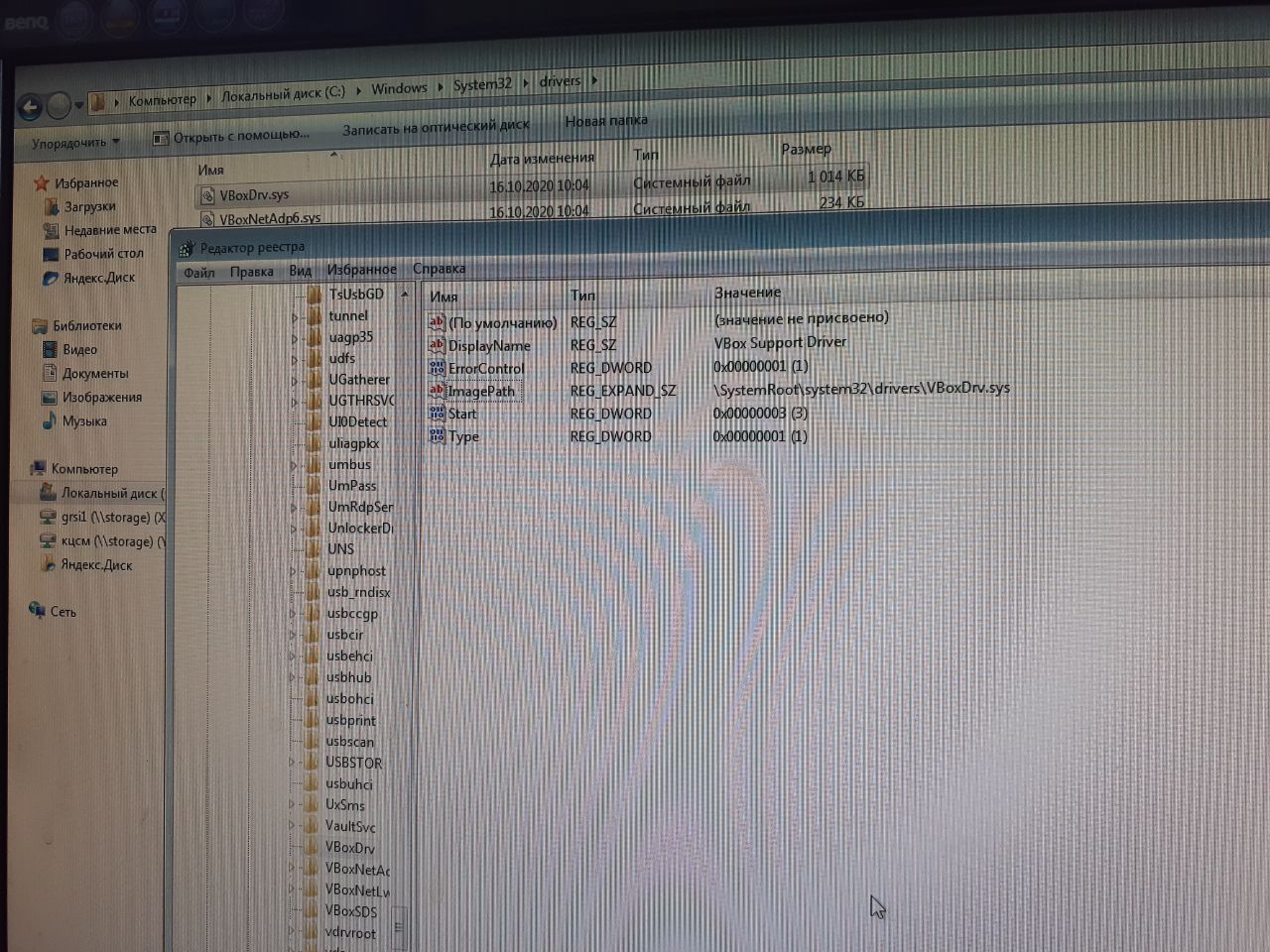
Task: Open Яндекс.Диск under Избранное
Action: (x=99, y=278)
